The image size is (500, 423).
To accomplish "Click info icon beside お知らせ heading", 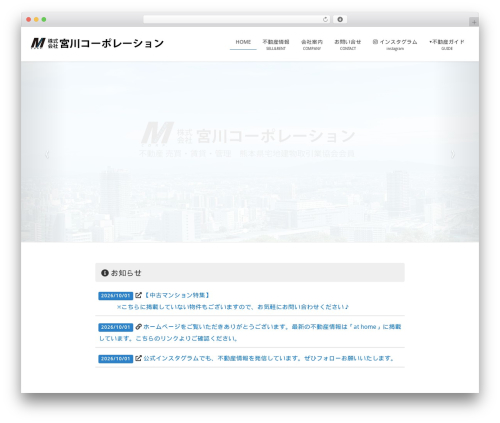I will [x=105, y=273].
